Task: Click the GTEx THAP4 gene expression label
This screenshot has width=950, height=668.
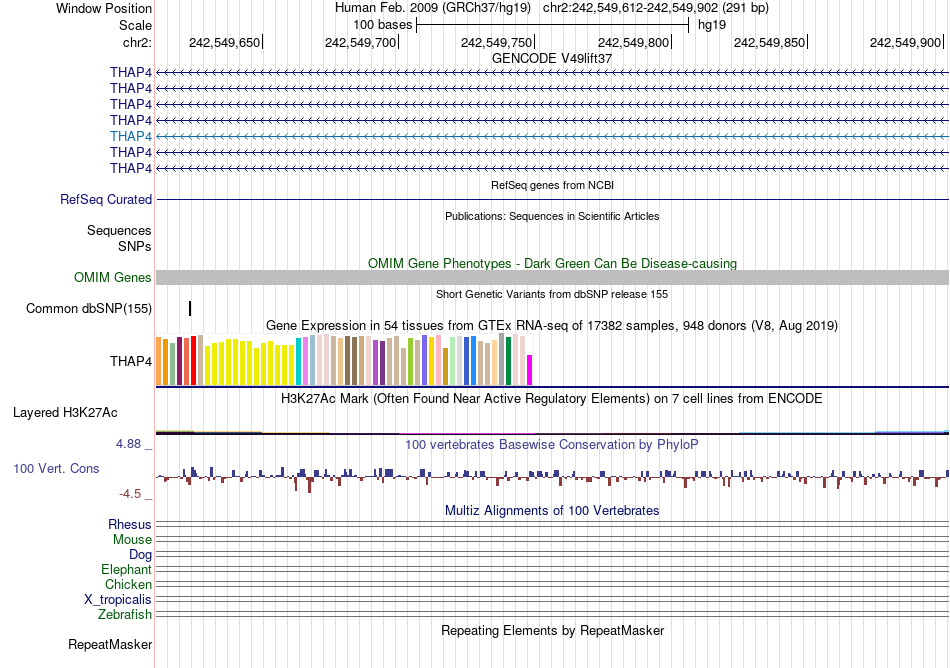Action: (x=130, y=361)
